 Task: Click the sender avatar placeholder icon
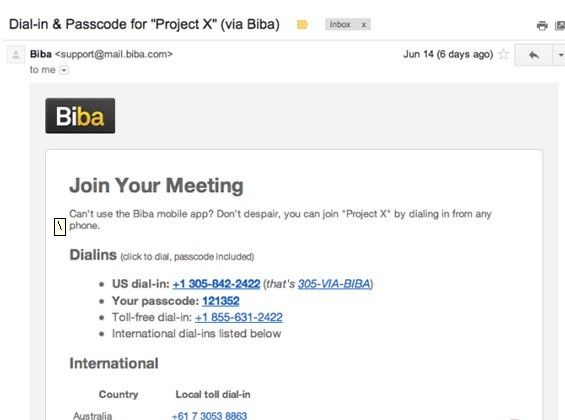tap(16, 55)
